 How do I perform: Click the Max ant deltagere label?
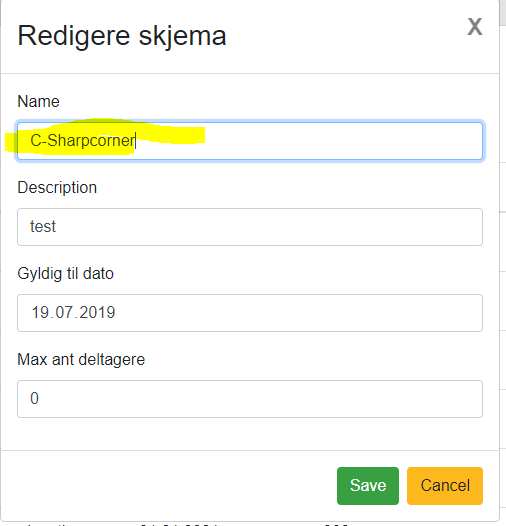pyautogui.click(x=81, y=359)
